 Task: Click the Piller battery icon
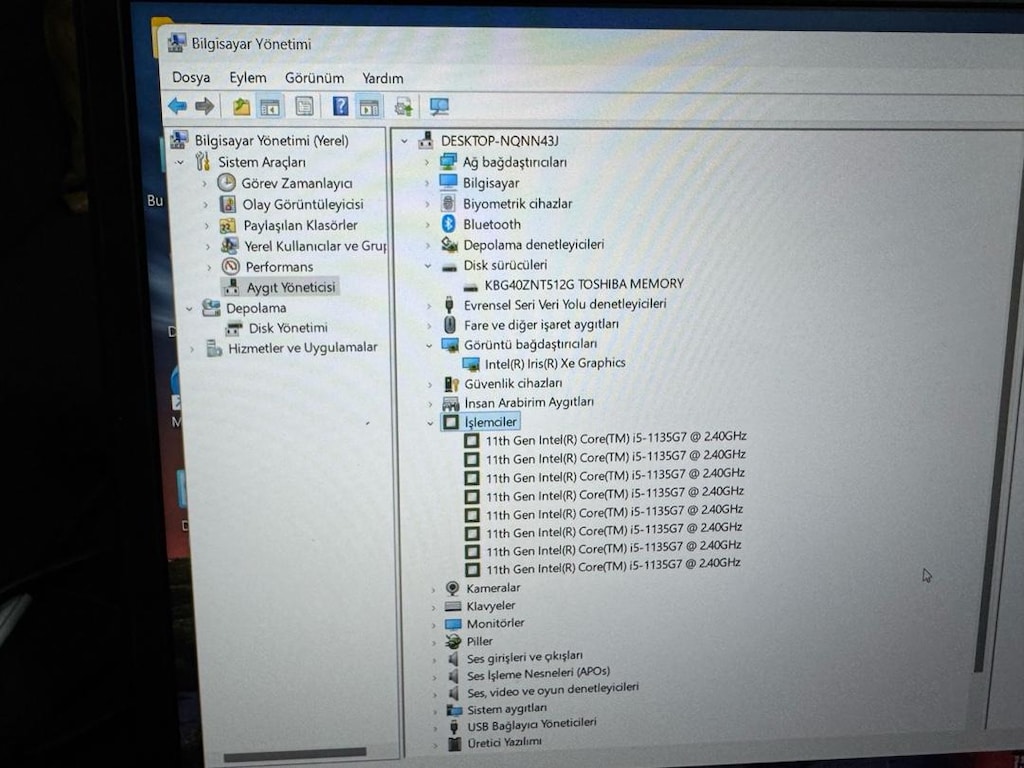(453, 641)
